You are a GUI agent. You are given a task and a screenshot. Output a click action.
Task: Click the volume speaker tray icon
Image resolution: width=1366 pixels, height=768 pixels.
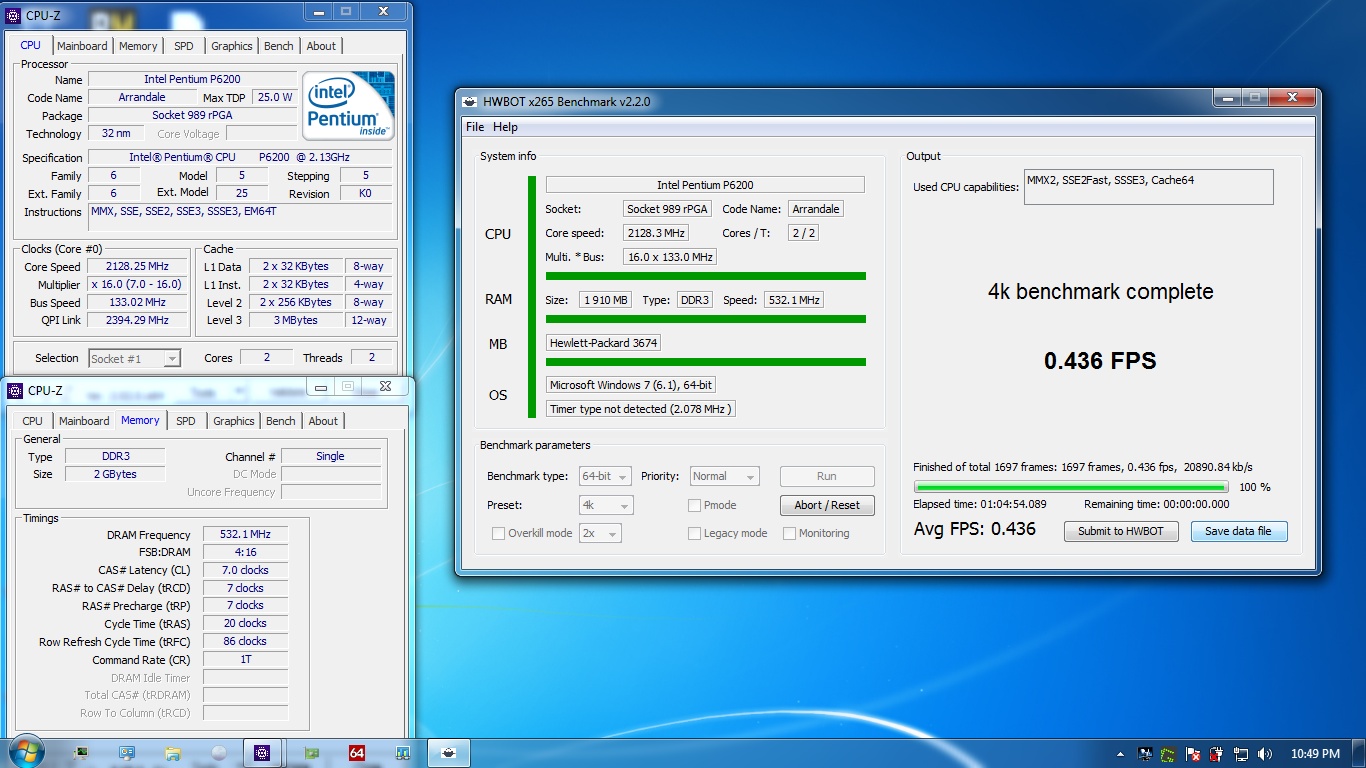click(1266, 754)
